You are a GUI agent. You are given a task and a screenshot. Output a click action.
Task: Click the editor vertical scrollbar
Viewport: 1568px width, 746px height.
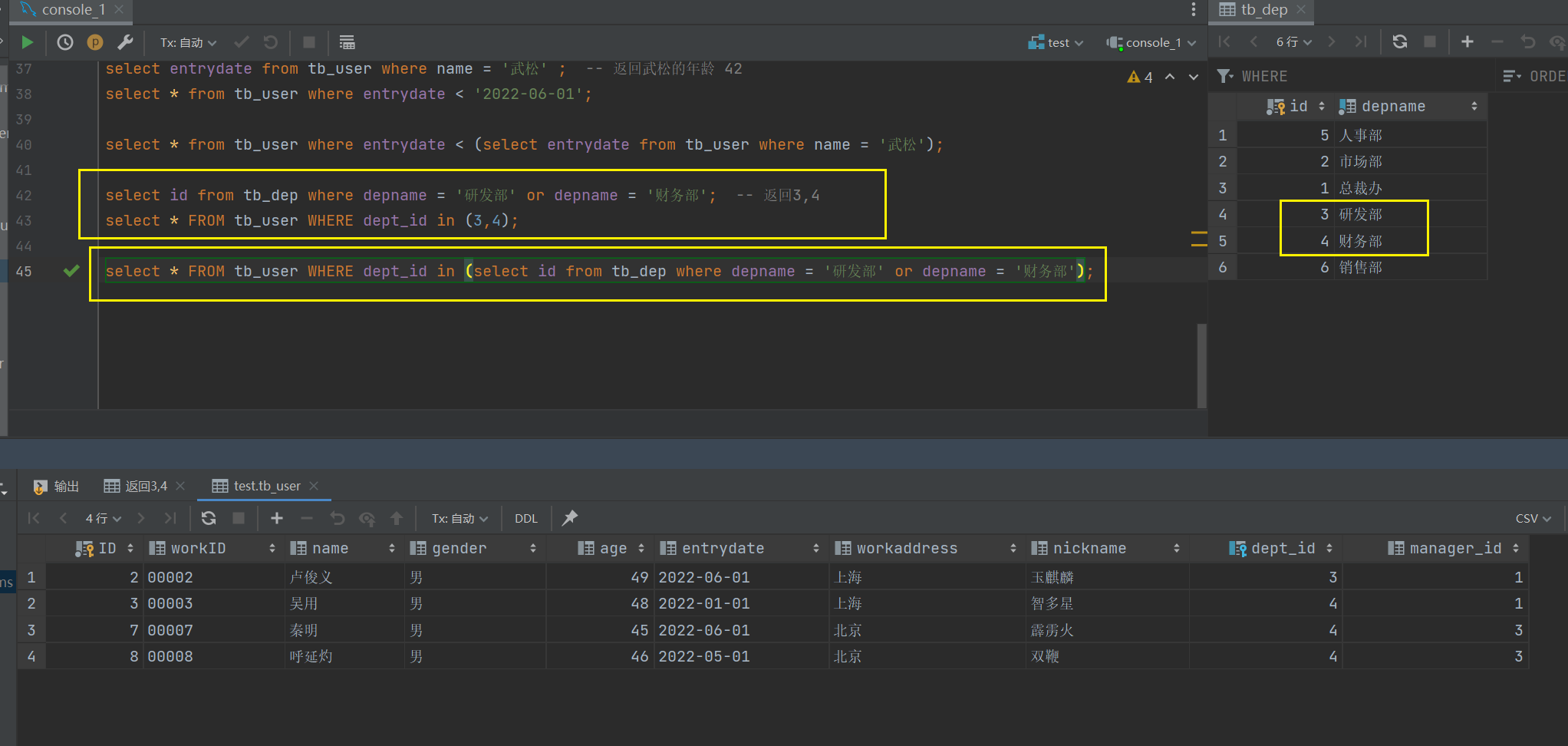pyautogui.click(x=1201, y=365)
